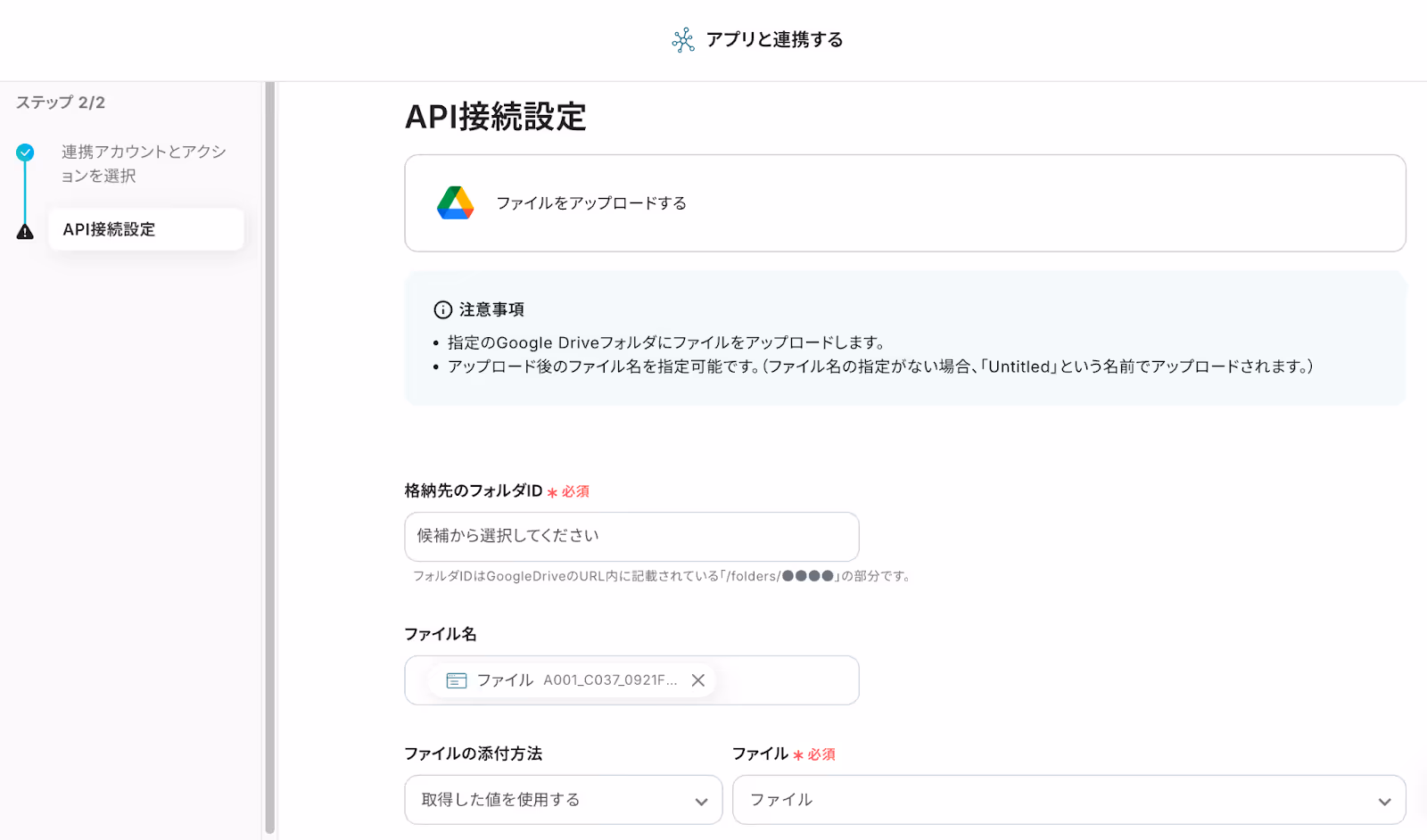Click the ファイル名 input field's empty area
1427x840 pixels.
787,680
